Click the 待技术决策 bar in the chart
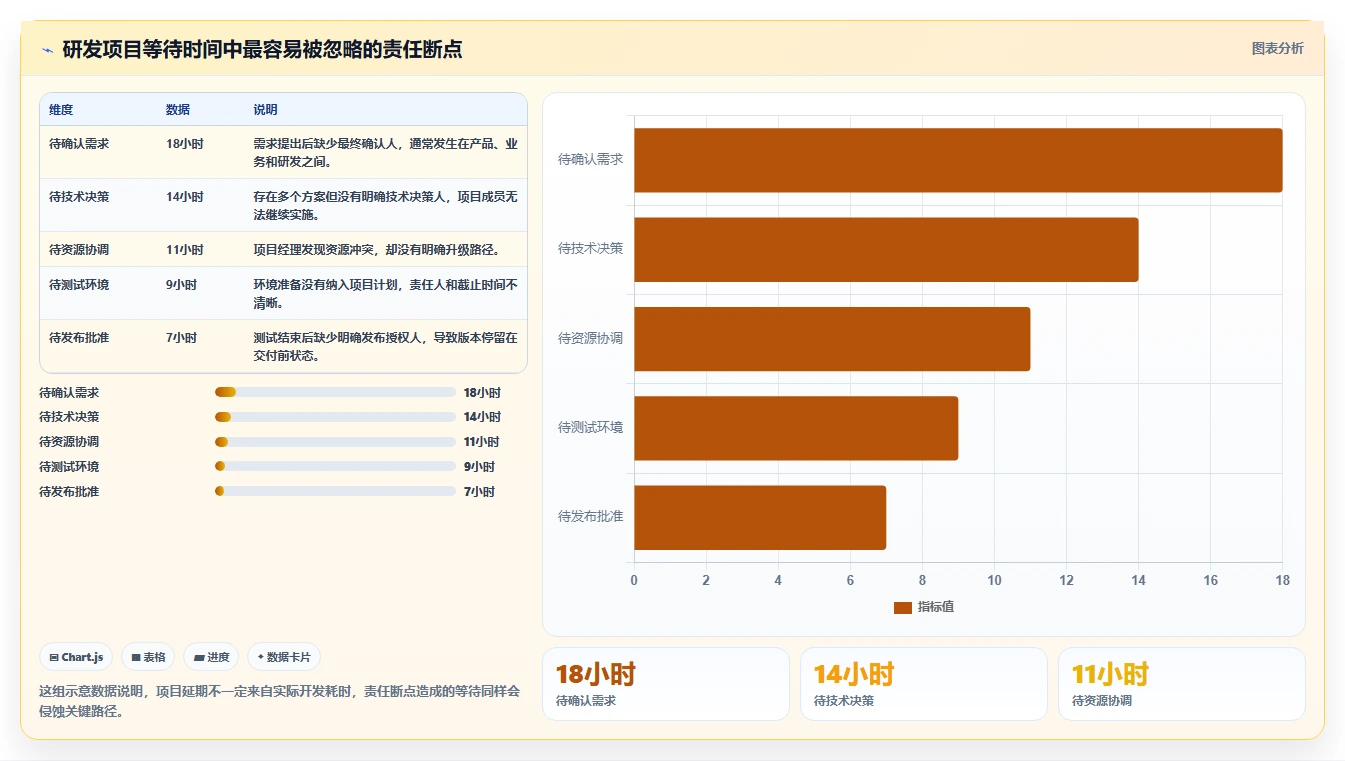The height and width of the screenshot is (761, 1345). pos(886,249)
